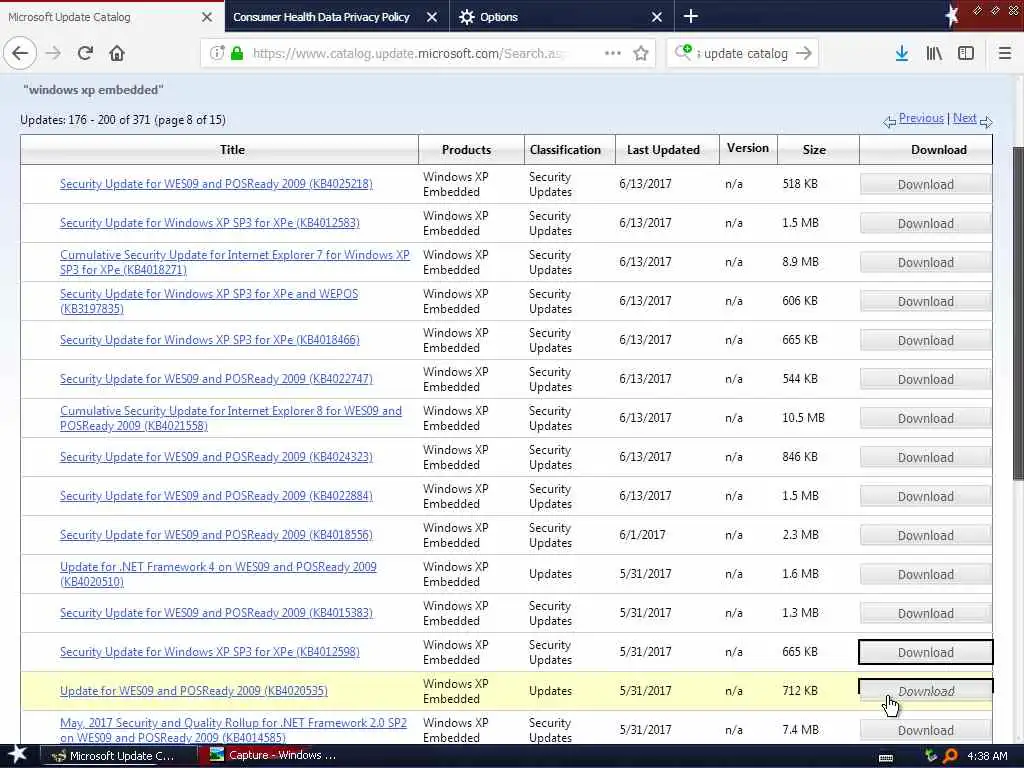Click the page vertical scrollbar thumb
The image size is (1024, 768).
[1018, 313]
